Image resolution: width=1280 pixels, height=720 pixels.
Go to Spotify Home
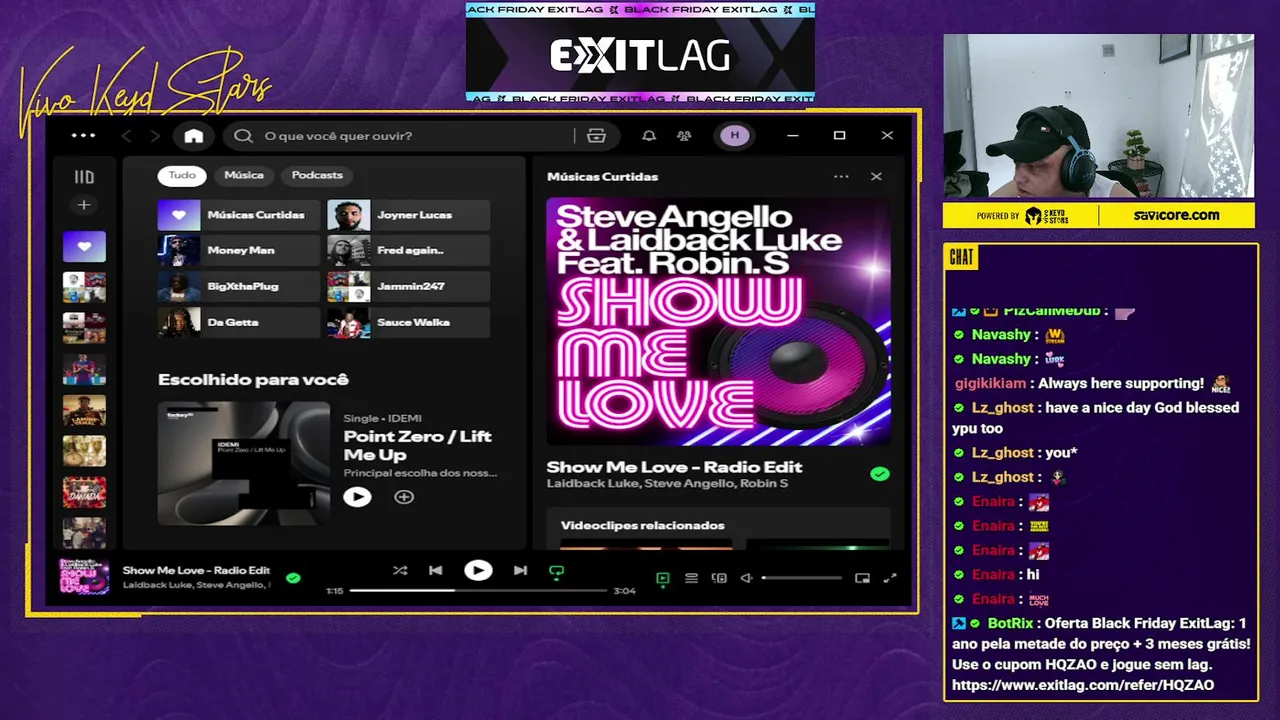click(194, 136)
